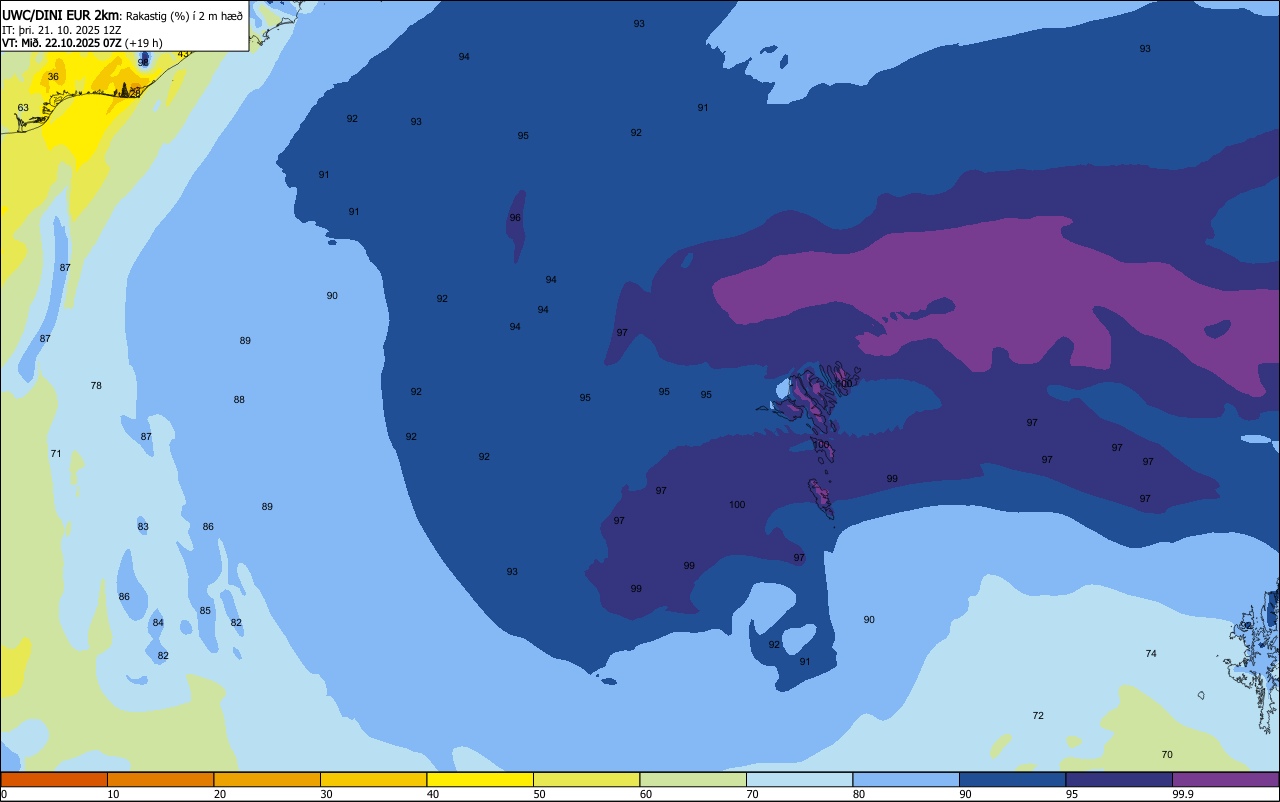The height and width of the screenshot is (802, 1280).
Task: Click the 'VT: Mið. 22.10.2025 07Z' line
Action: pos(62,42)
